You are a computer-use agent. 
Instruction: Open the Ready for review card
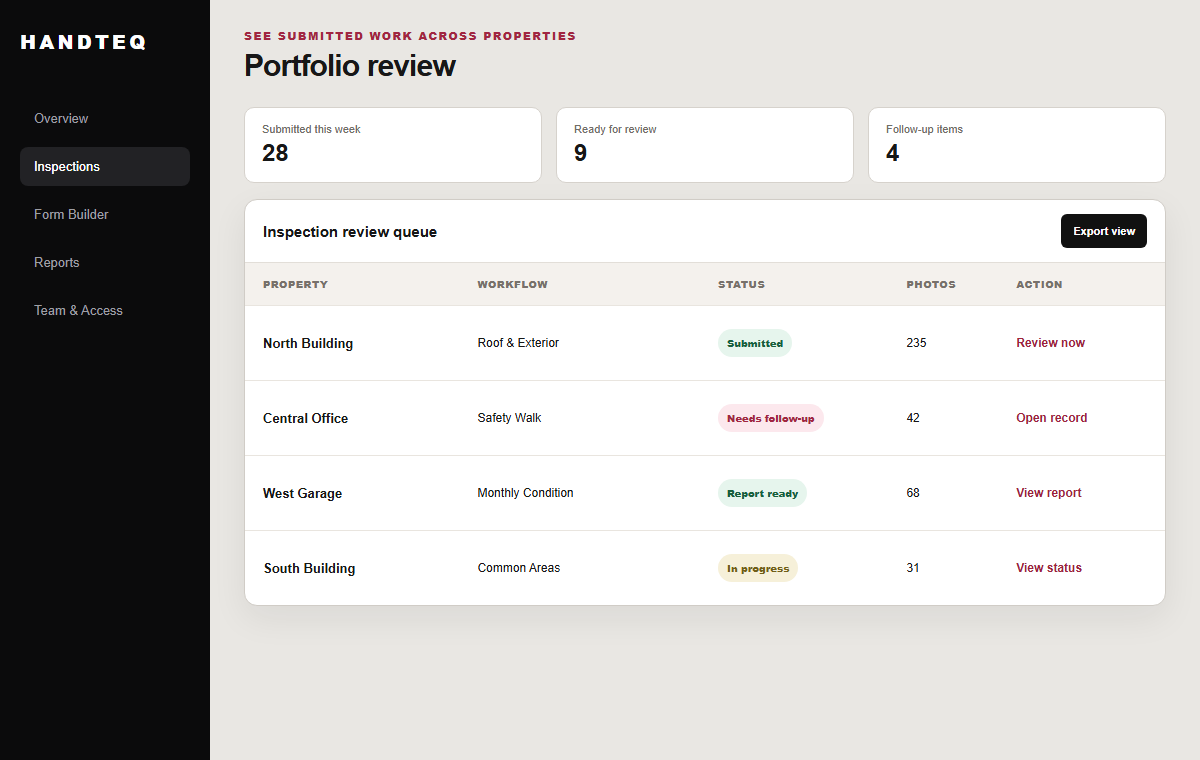pyautogui.click(x=705, y=145)
